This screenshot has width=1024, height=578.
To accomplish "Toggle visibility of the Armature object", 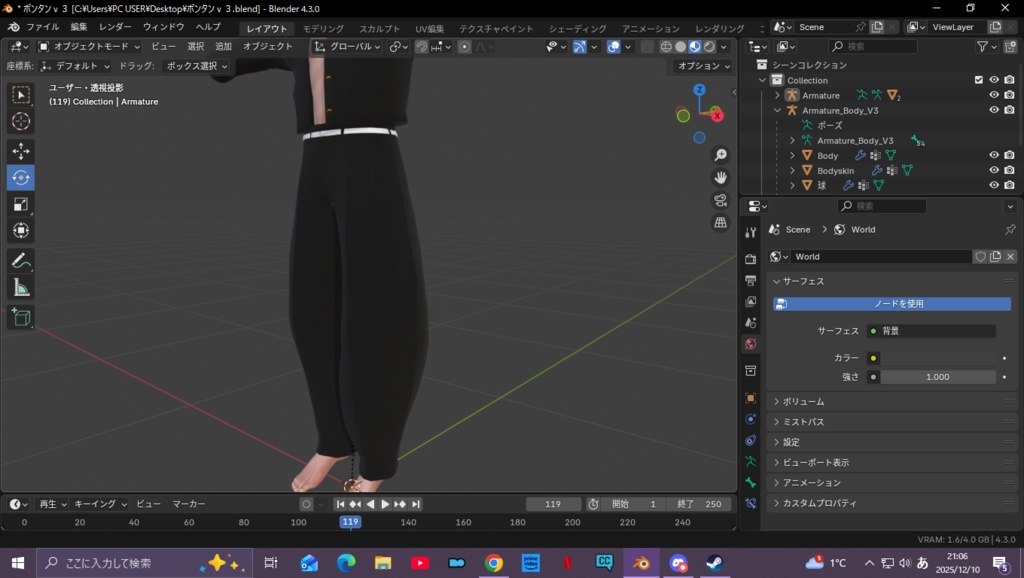I will click(994, 95).
